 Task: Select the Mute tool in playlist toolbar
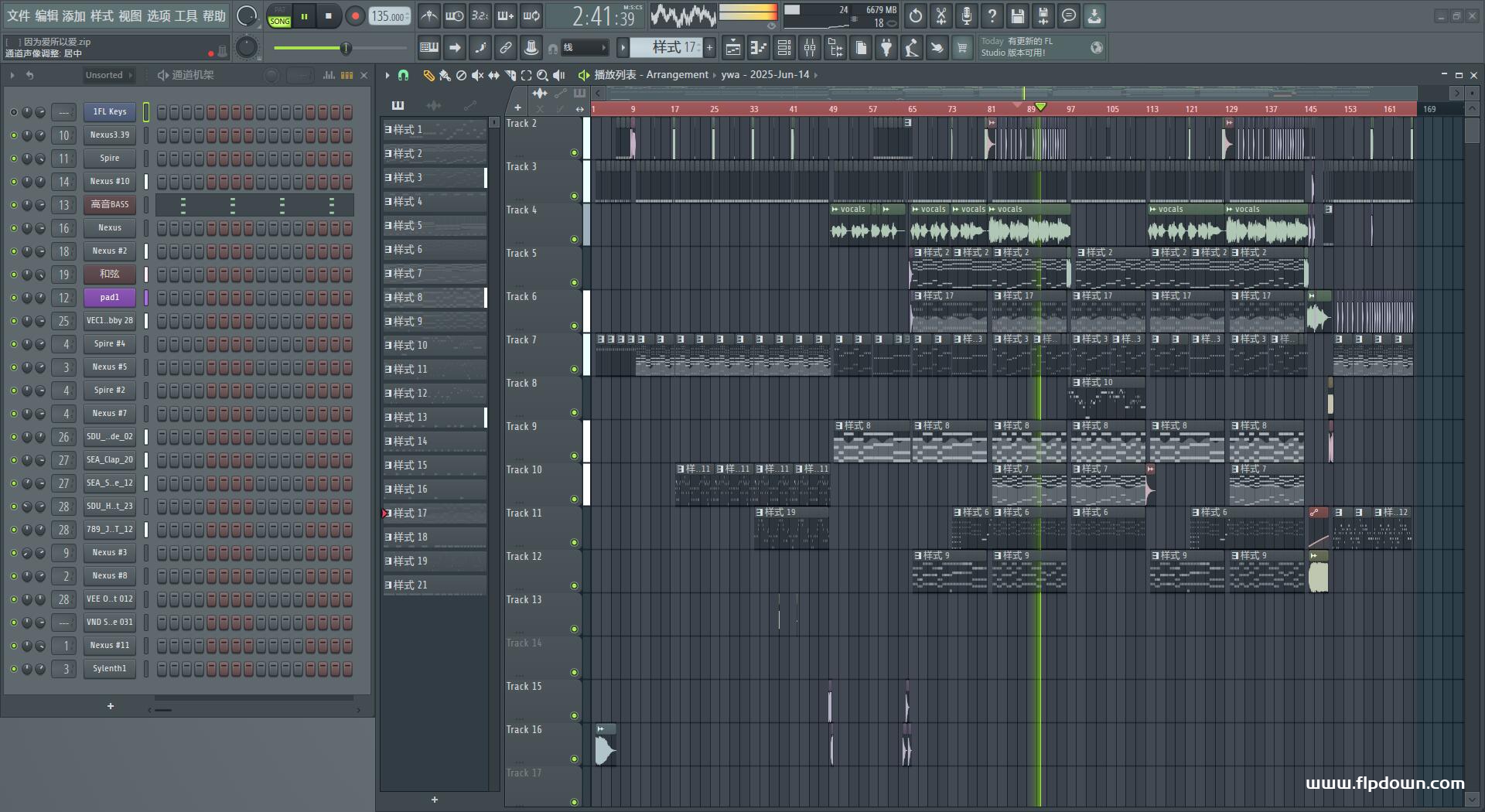pos(477,75)
